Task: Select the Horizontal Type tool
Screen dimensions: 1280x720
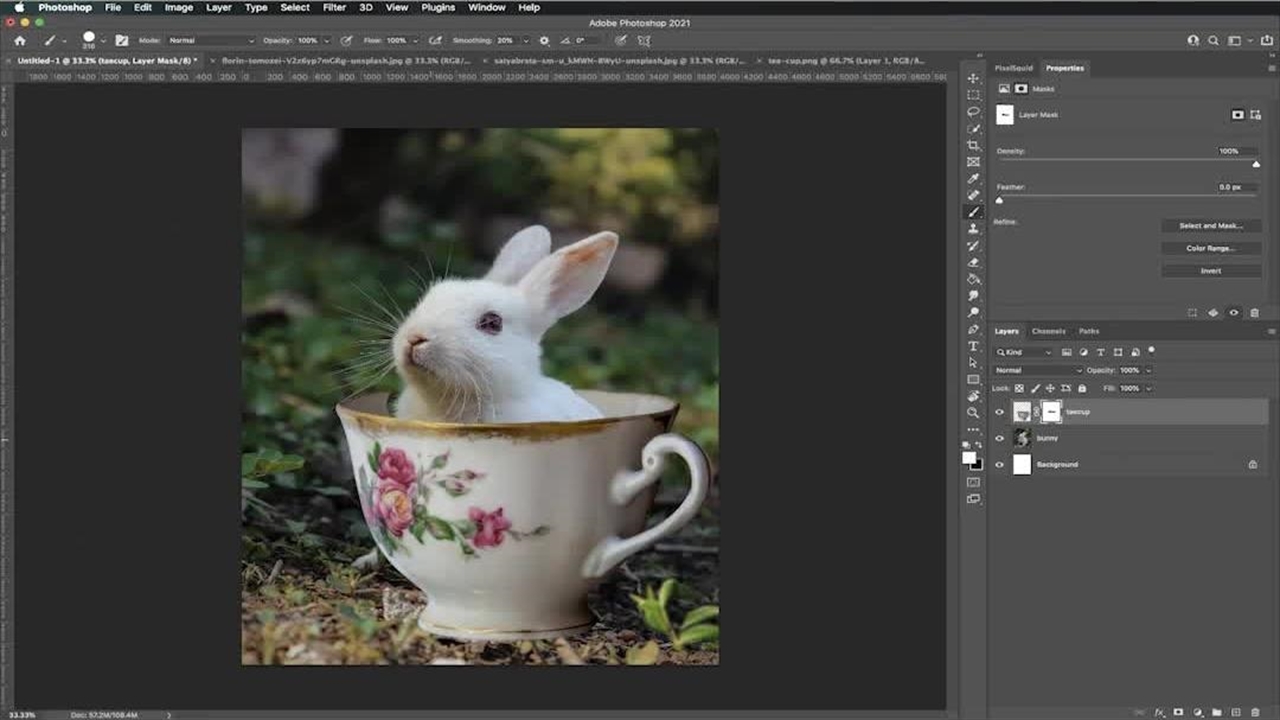Action: (973, 346)
